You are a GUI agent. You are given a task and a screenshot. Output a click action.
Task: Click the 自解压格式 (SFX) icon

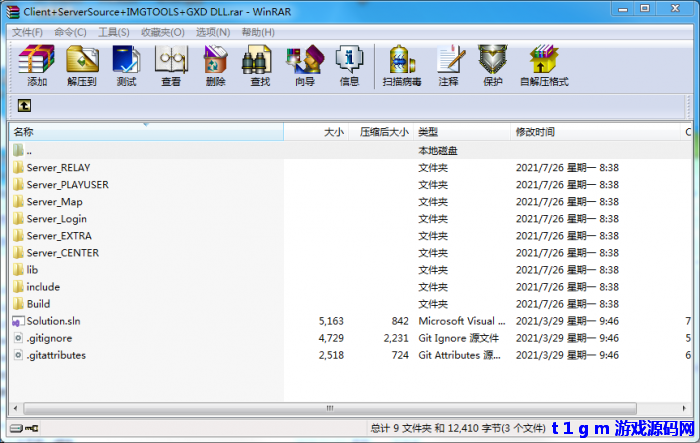[543, 66]
